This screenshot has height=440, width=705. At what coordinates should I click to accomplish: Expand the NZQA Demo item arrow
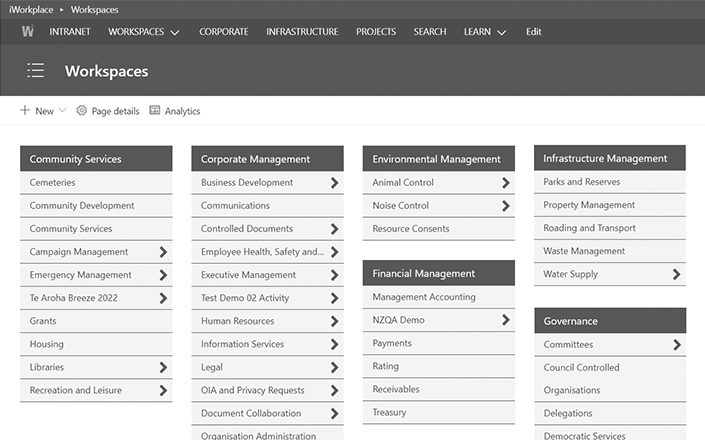[505, 320]
